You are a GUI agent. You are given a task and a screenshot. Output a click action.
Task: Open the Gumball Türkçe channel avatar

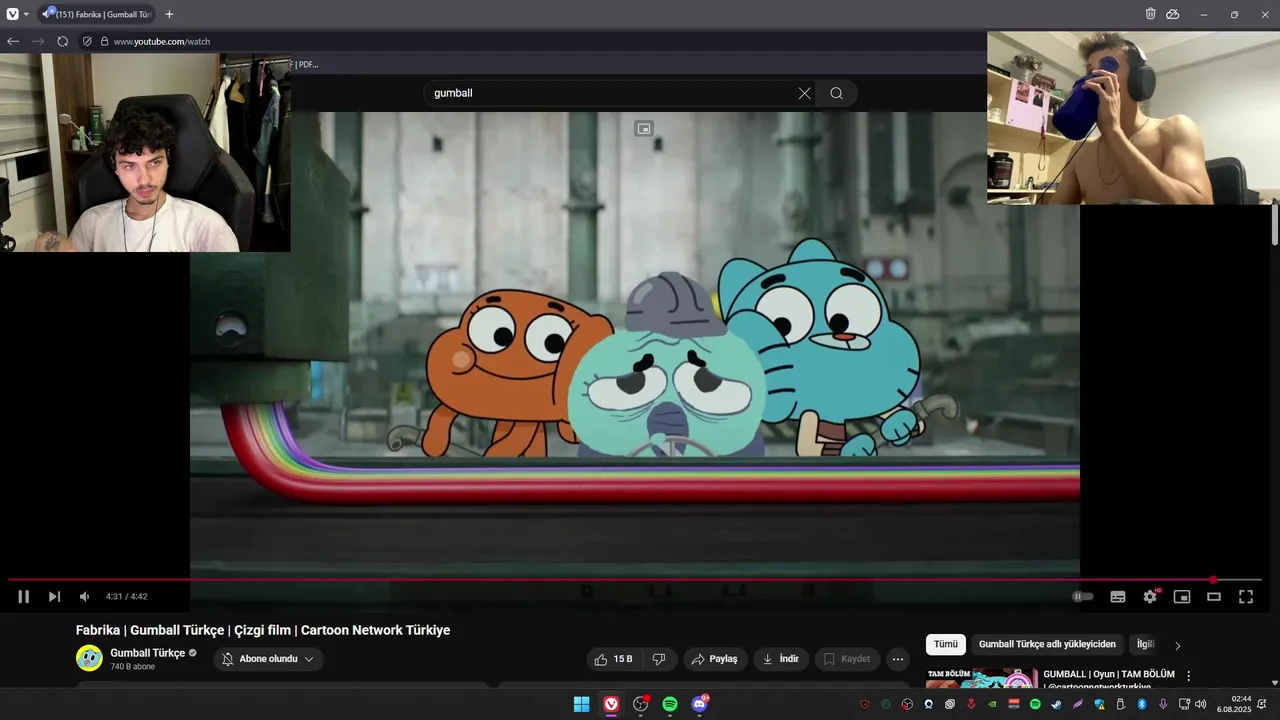[89, 658]
